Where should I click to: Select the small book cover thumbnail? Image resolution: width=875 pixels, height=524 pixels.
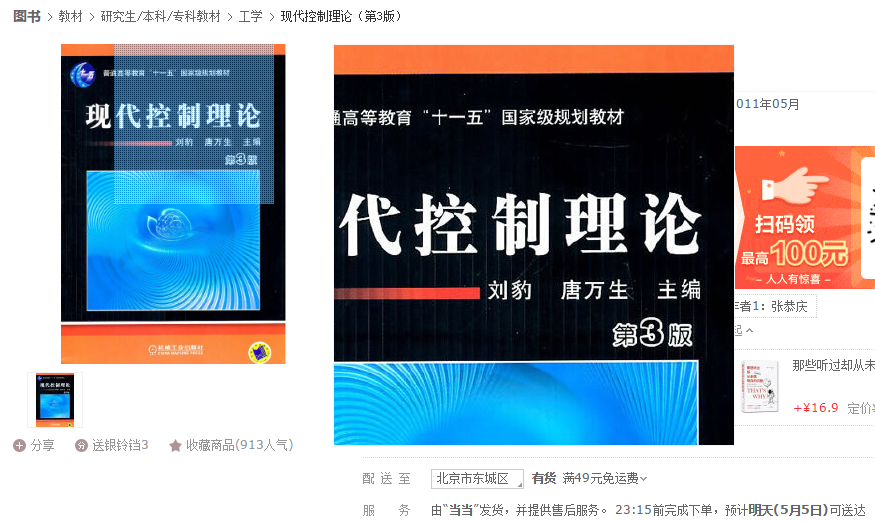coord(55,400)
